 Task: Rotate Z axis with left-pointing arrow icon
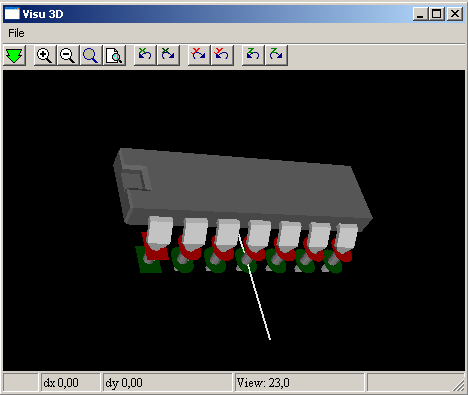coord(253,55)
